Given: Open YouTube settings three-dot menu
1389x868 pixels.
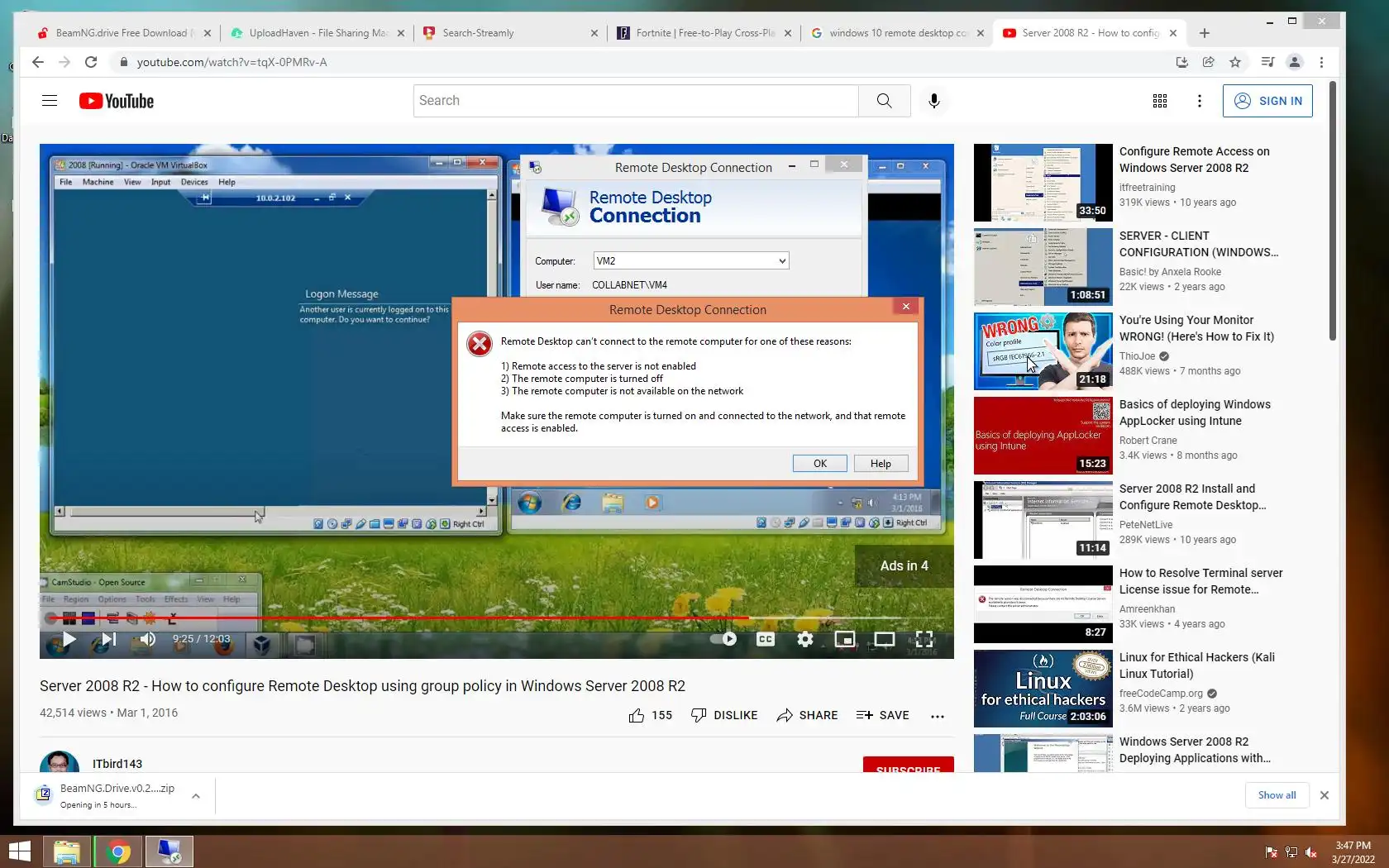Looking at the screenshot, I should [1200, 101].
